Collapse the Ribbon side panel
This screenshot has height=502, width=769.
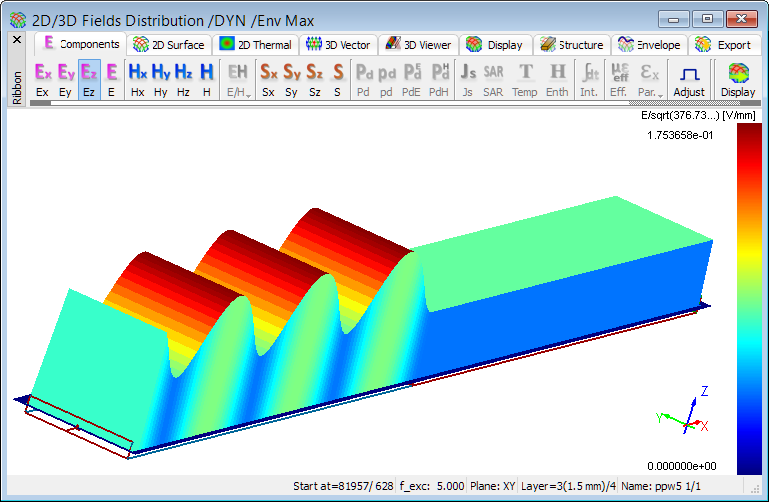(16, 40)
